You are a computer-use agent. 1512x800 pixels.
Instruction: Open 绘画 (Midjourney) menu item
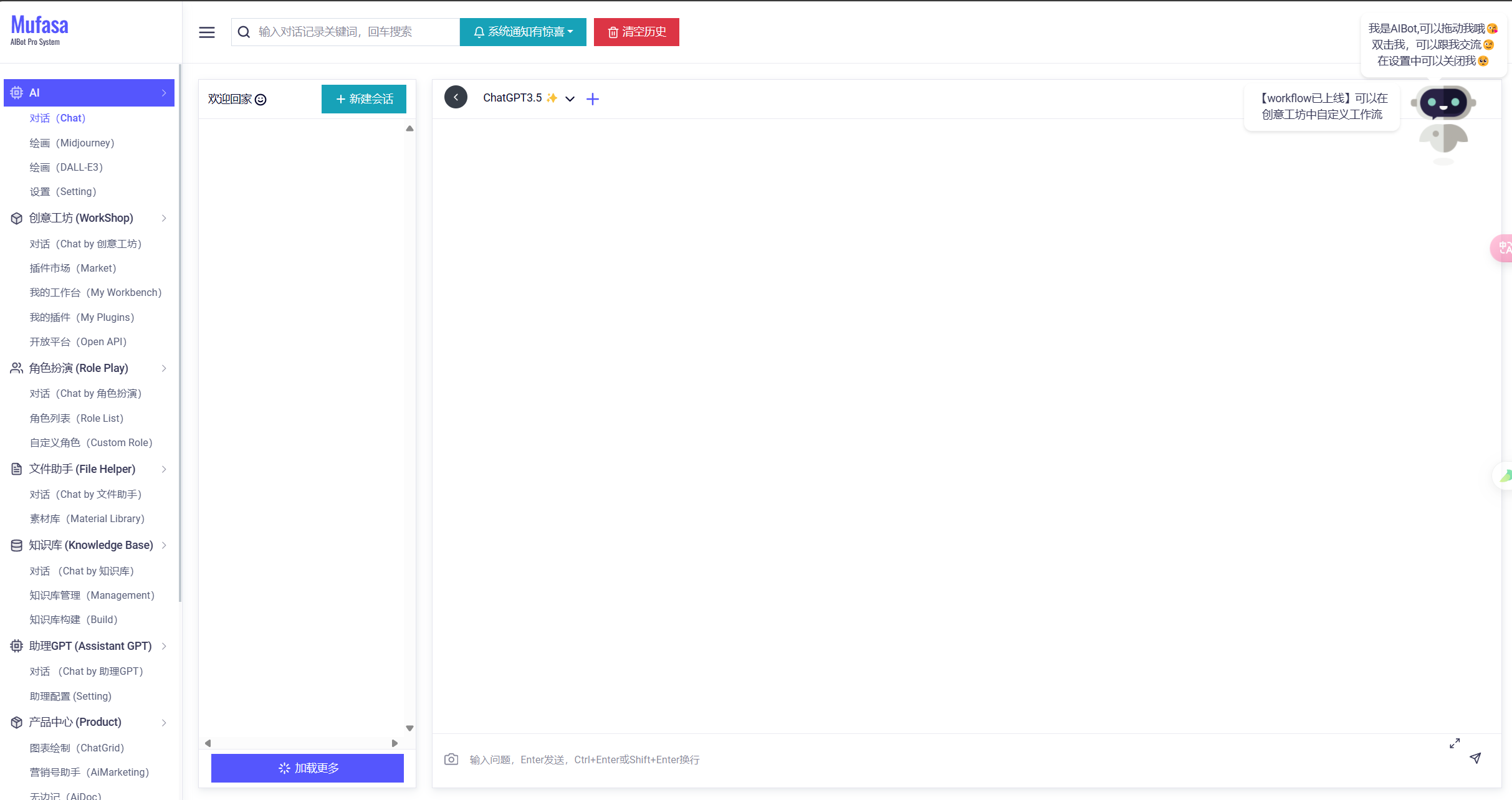click(x=72, y=143)
